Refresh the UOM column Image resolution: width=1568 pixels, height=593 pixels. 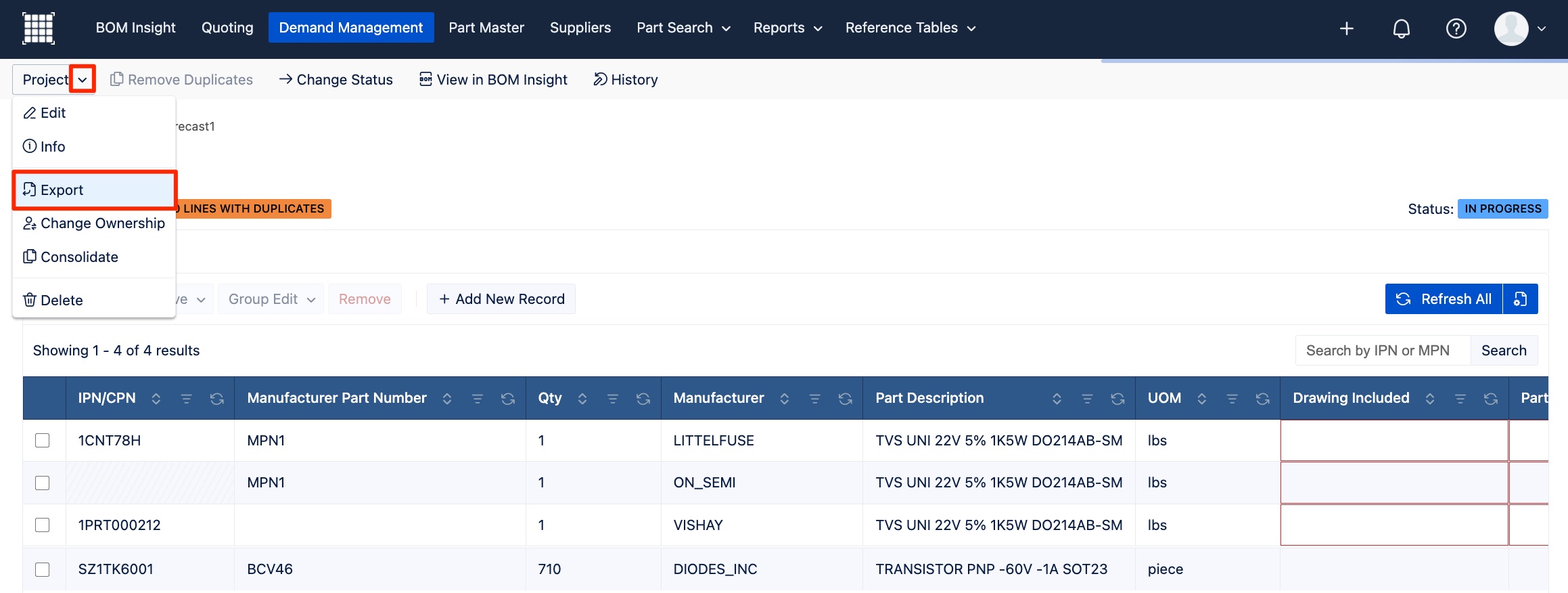(x=1262, y=399)
